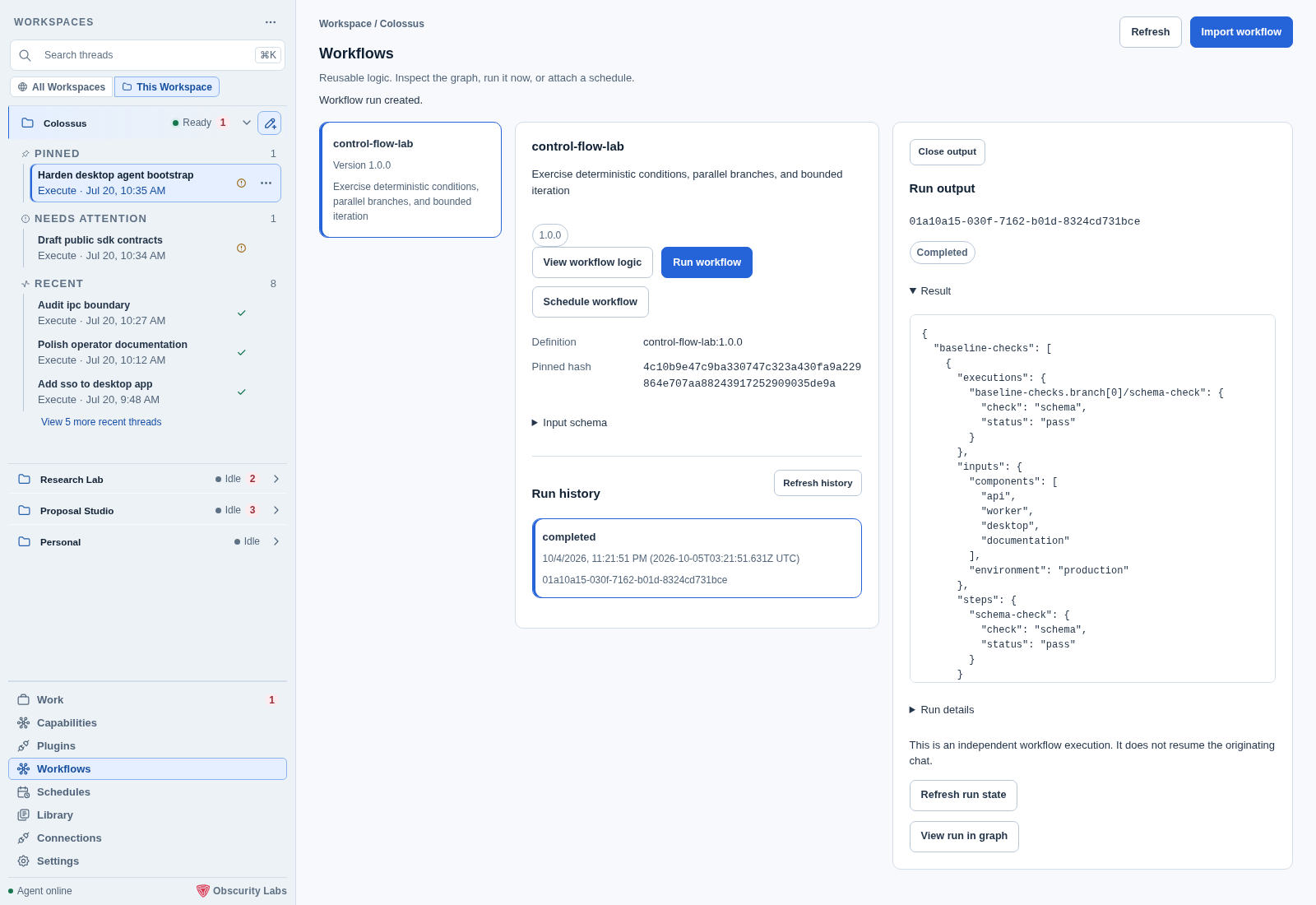Select the control-flow-lab workflow card
Screen dimensions: 1316x905
pyautogui.click(x=410, y=180)
